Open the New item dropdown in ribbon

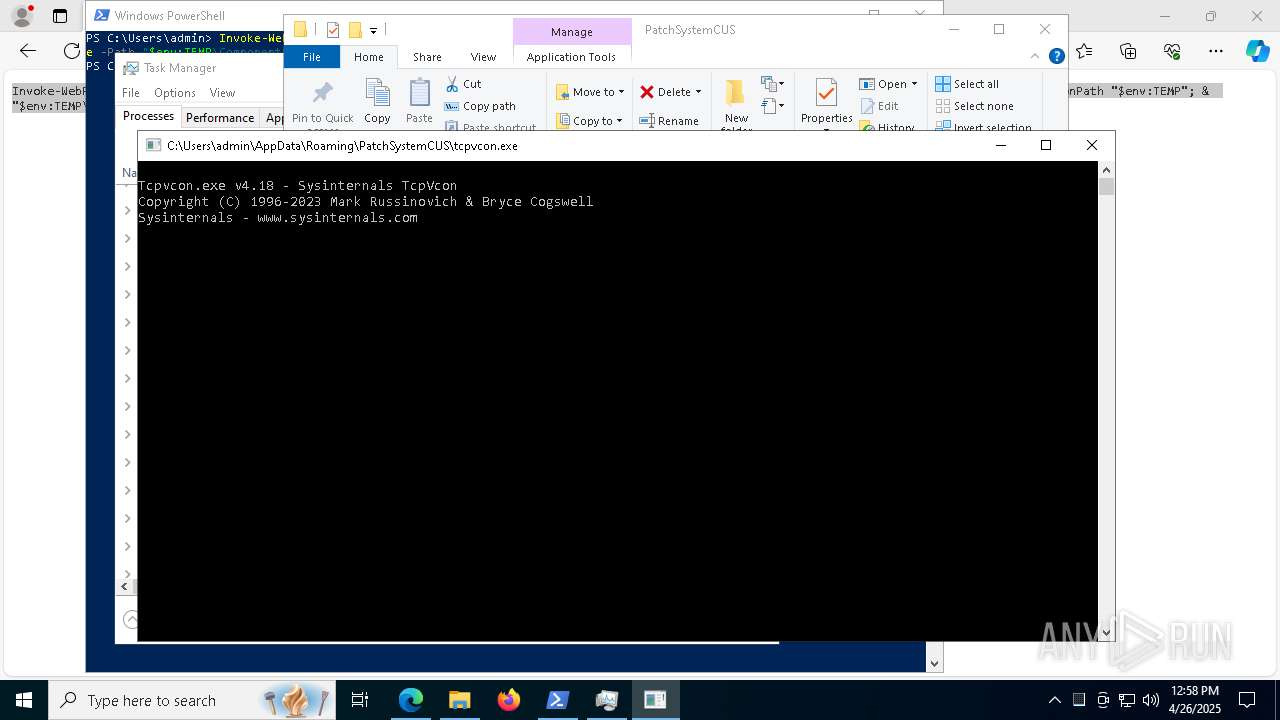point(772,84)
